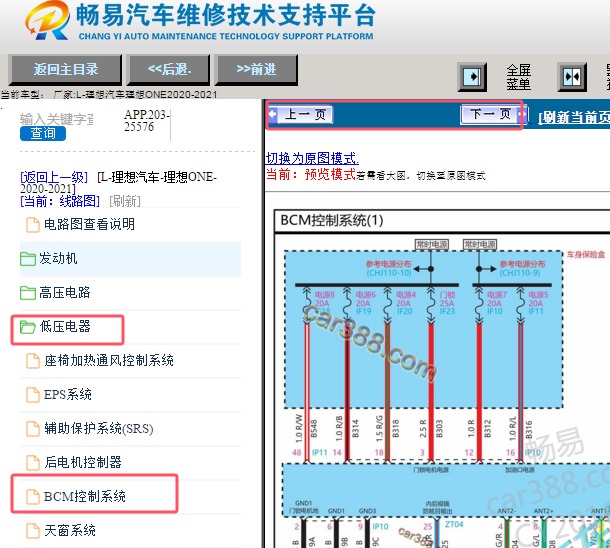This screenshot has height=548, width=610.
Task: Click the page icon beside 后电机控制器
Action: click(33, 463)
